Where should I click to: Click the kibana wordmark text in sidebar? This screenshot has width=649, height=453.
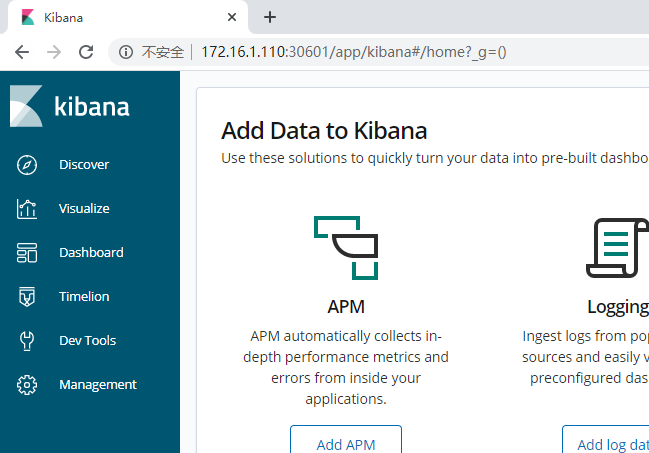click(x=92, y=106)
